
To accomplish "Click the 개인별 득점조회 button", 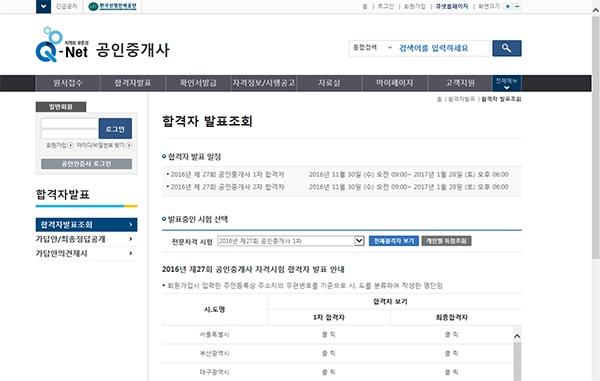I will [x=446, y=241].
